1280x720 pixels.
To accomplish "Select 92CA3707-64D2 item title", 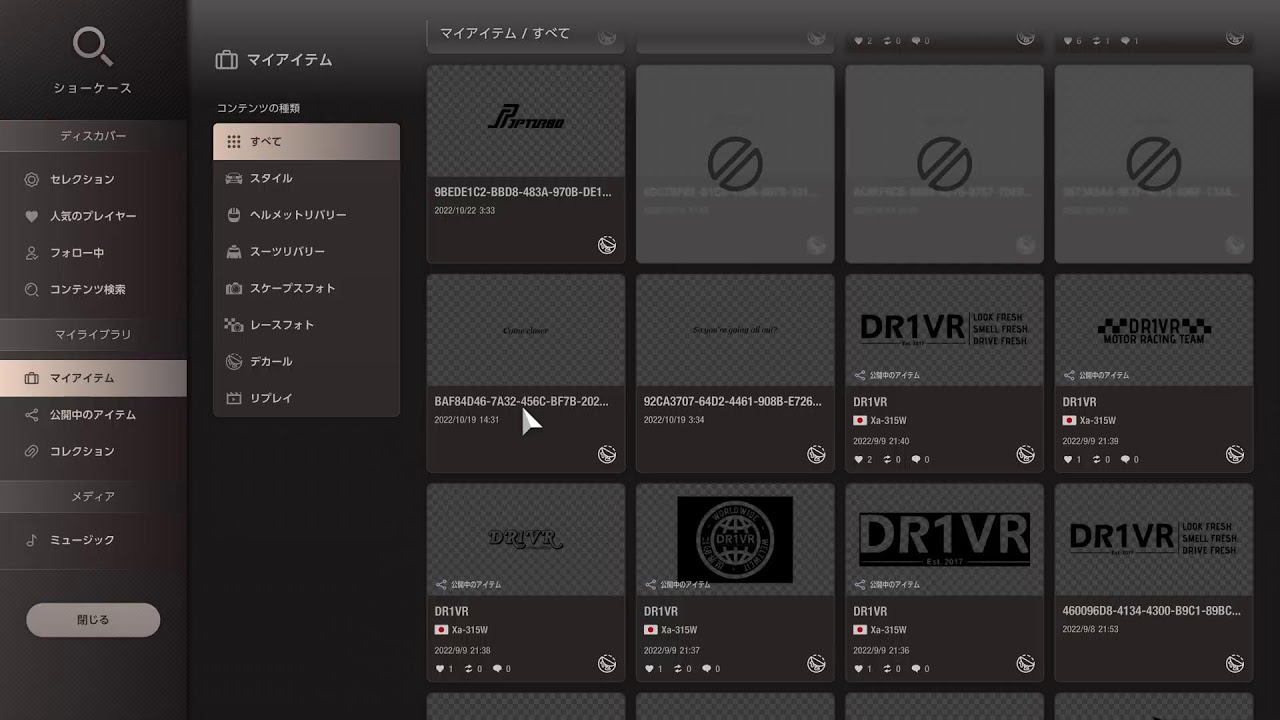I will pos(733,401).
